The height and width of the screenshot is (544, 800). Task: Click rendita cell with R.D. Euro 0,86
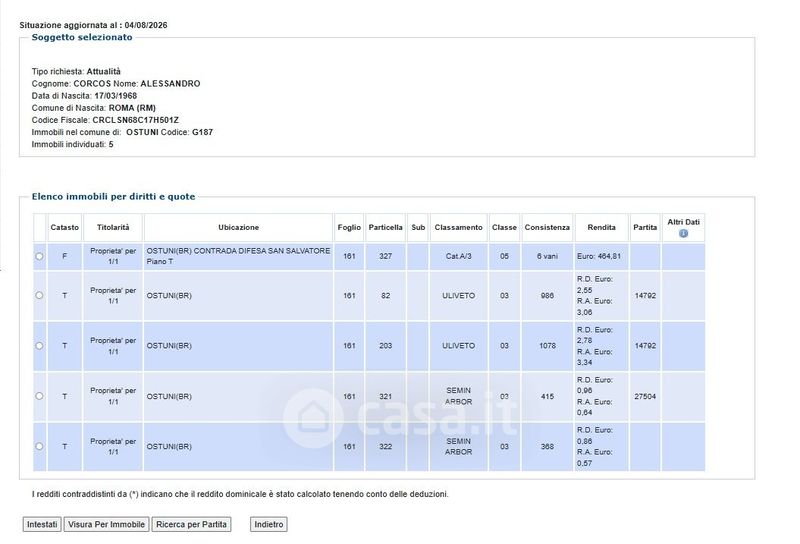[601, 447]
